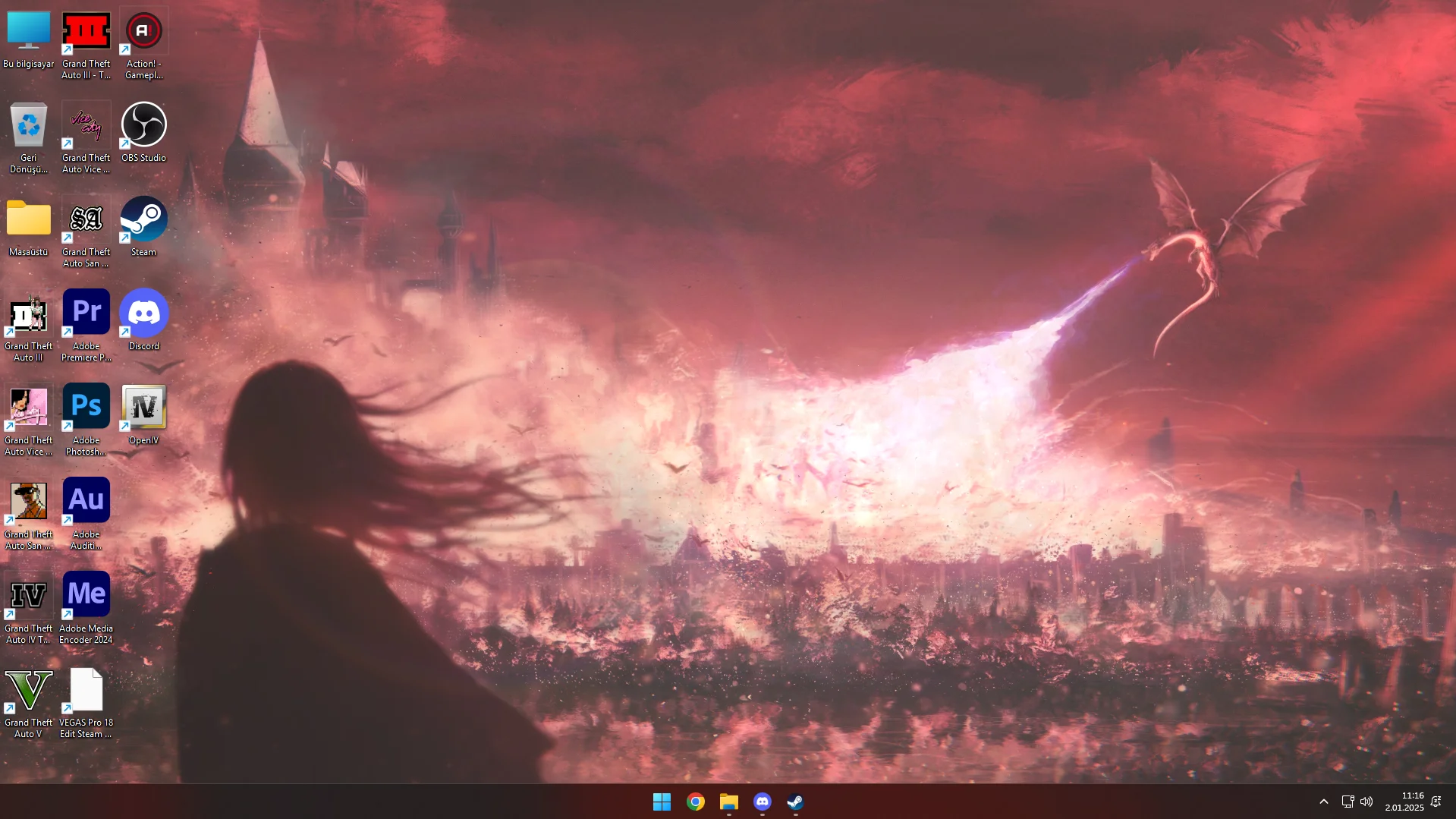Open Grand Theft Auto III - T... shortcut
Image resolution: width=1456 pixels, height=819 pixels.
[86, 46]
